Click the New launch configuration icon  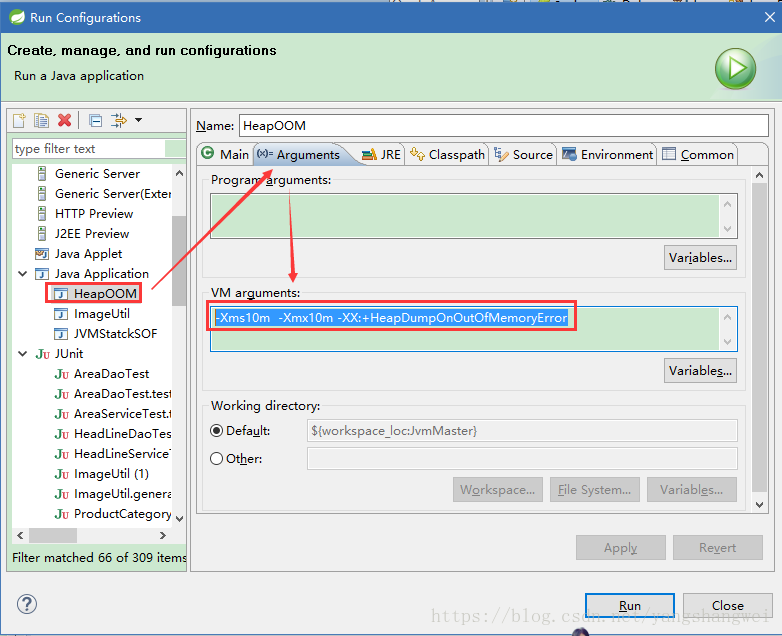tap(19, 120)
